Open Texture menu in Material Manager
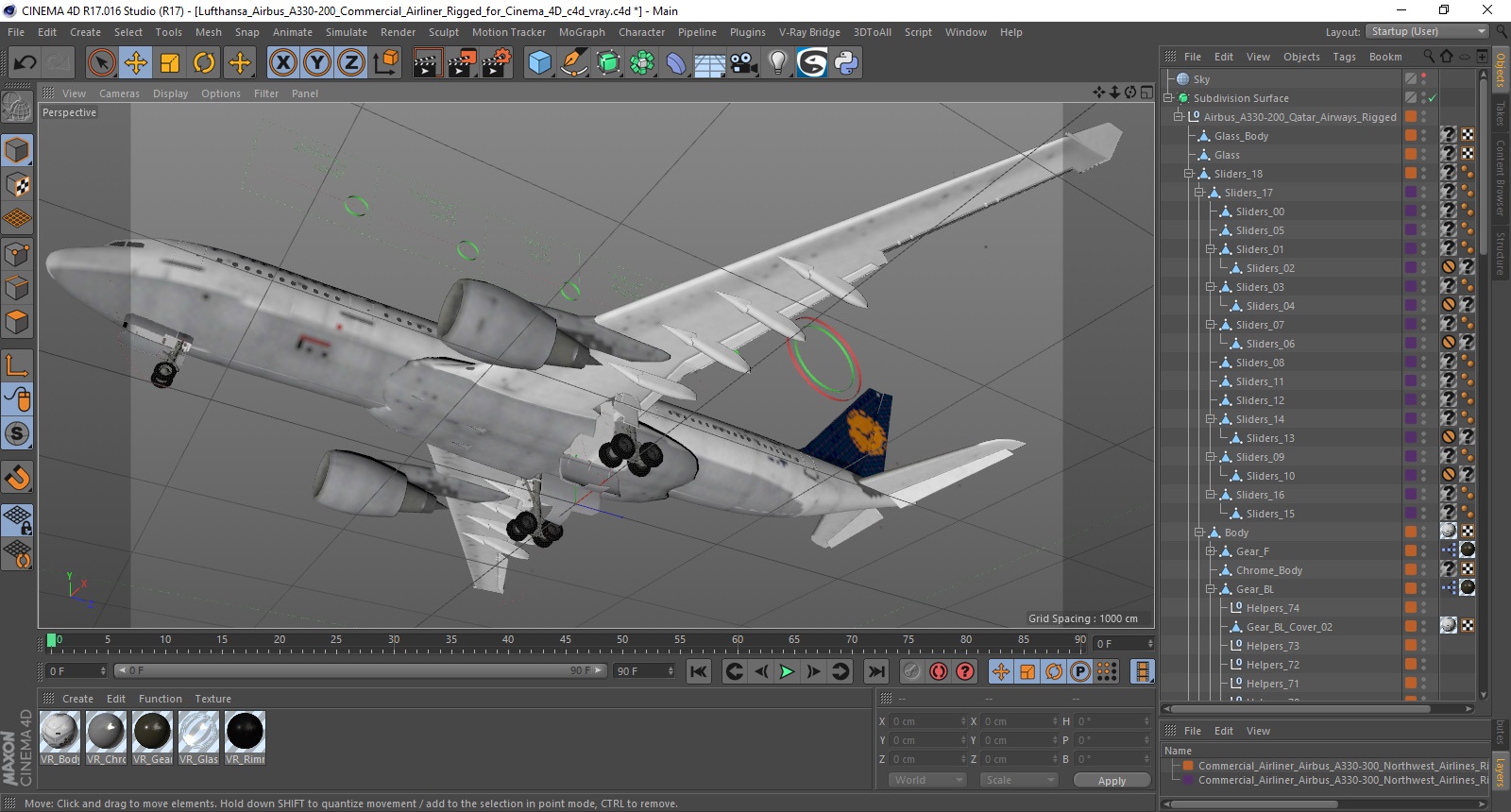 (x=213, y=699)
